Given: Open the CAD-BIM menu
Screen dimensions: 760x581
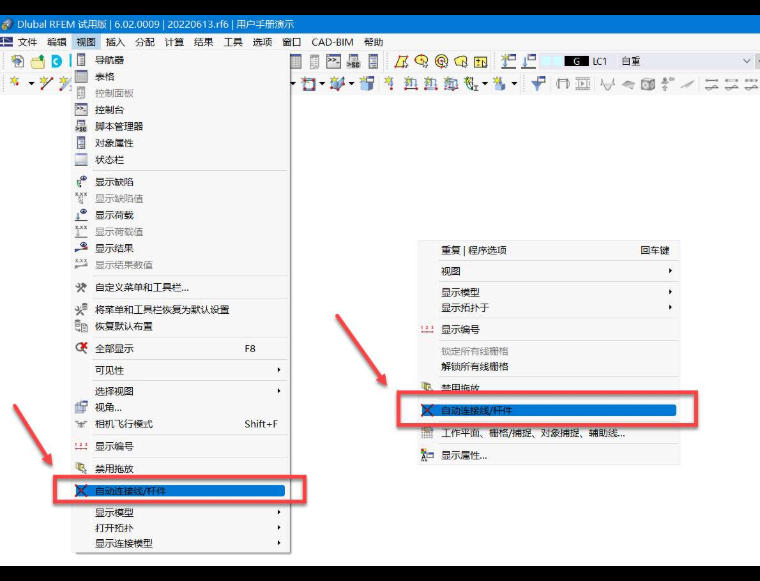Looking at the screenshot, I should (332, 42).
